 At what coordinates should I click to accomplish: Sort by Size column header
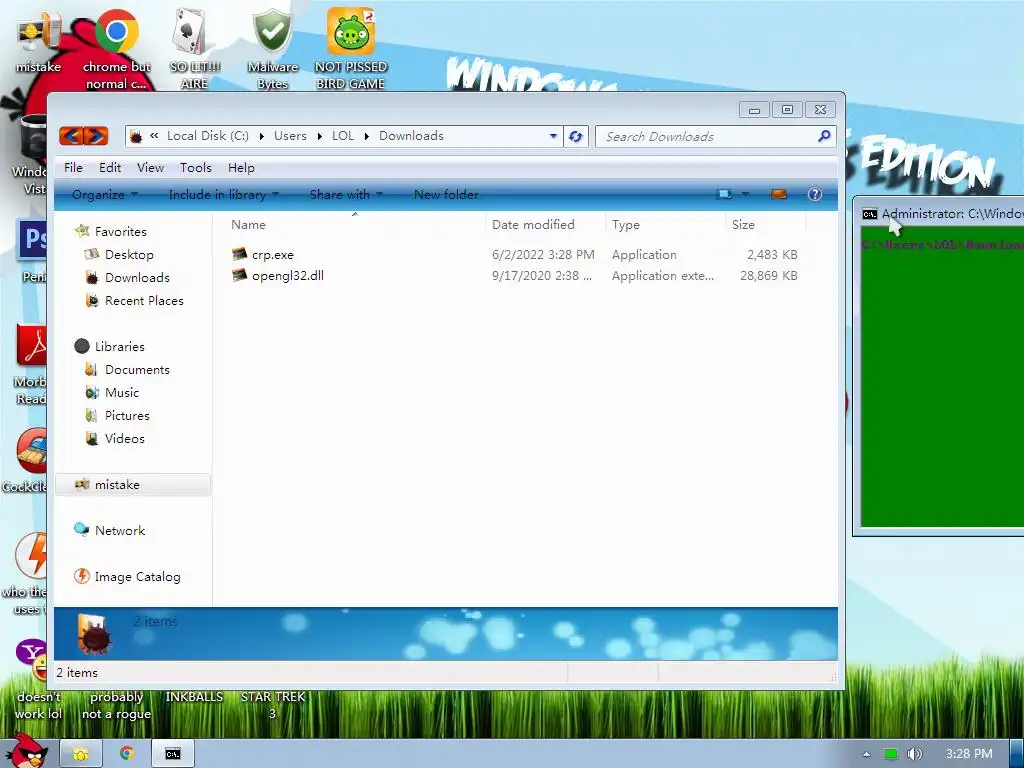tap(765, 224)
